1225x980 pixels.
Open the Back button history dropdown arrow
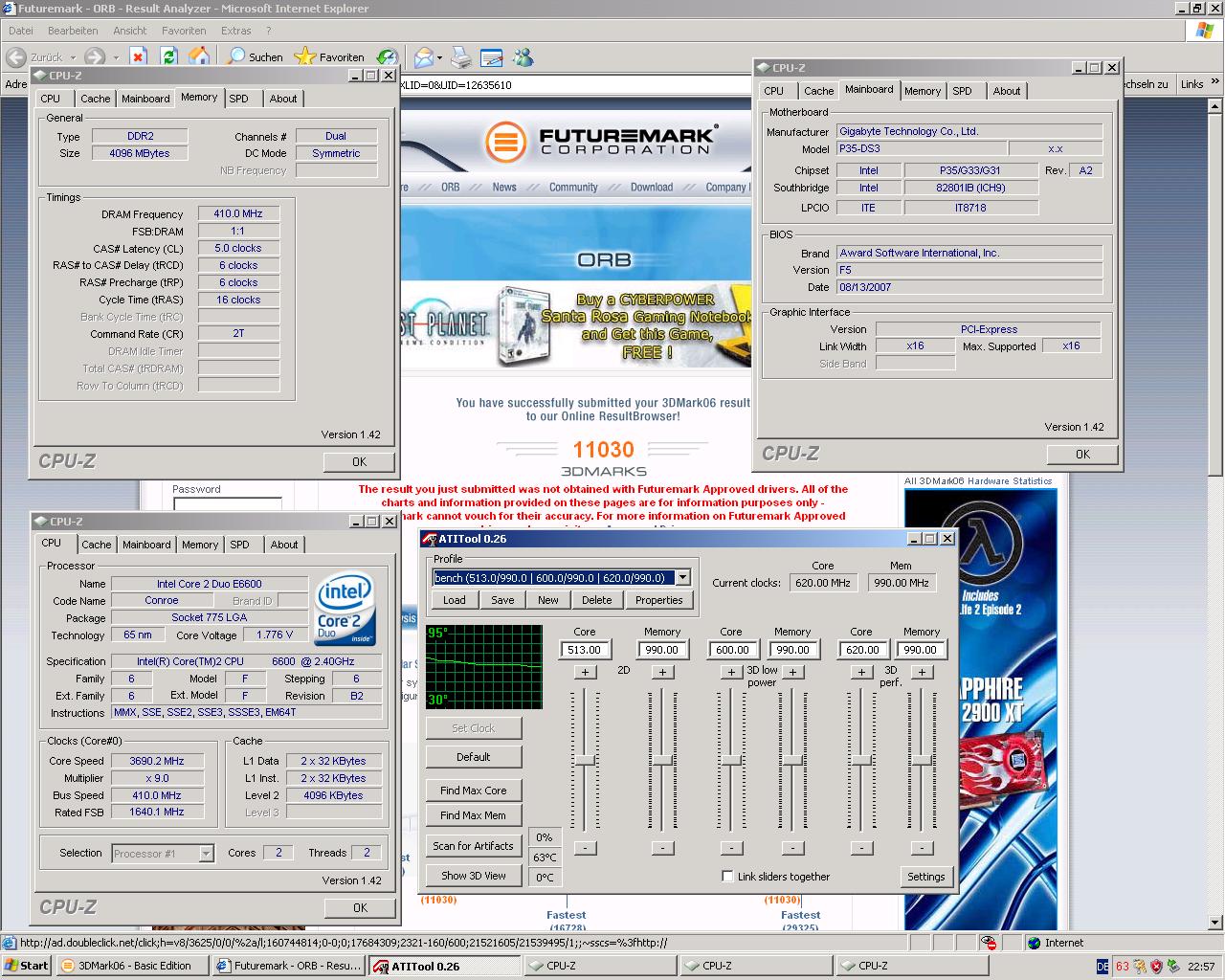tap(73, 57)
